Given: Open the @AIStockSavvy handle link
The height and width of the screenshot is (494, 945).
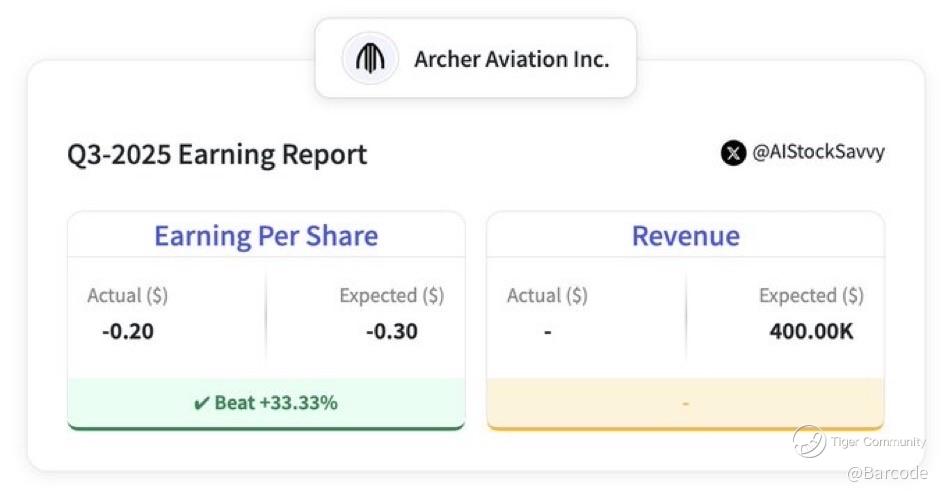Looking at the screenshot, I should [818, 153].
